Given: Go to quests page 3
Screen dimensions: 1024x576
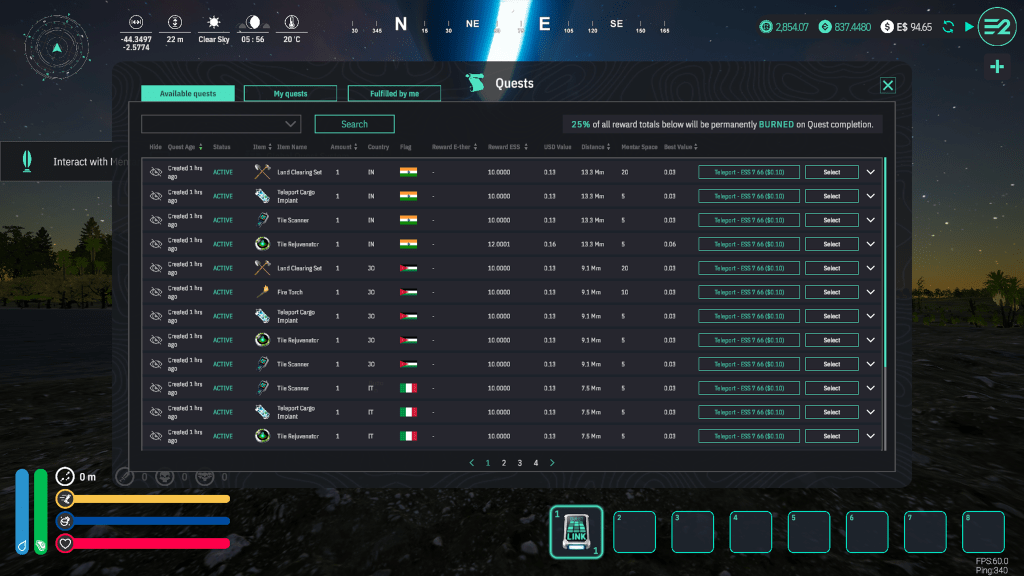Looking at the screenshot, I should tap(520, 463).
